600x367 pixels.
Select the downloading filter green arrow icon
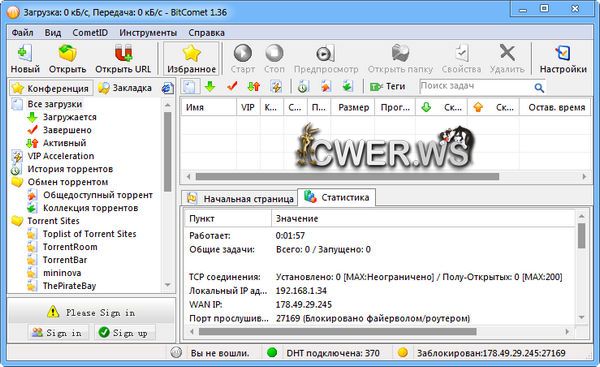tap(210, 86)
